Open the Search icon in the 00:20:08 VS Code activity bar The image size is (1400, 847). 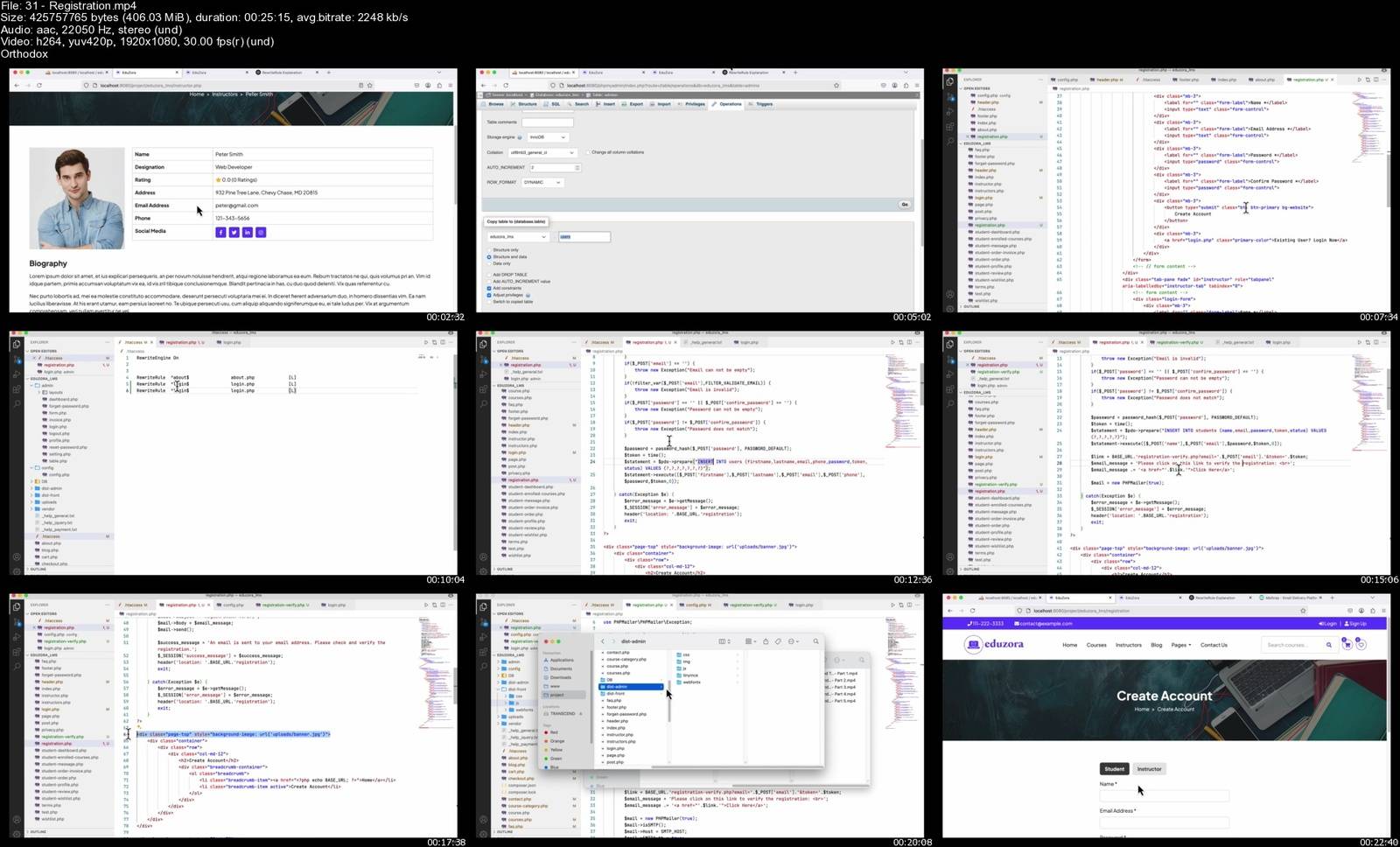[484, 666]
